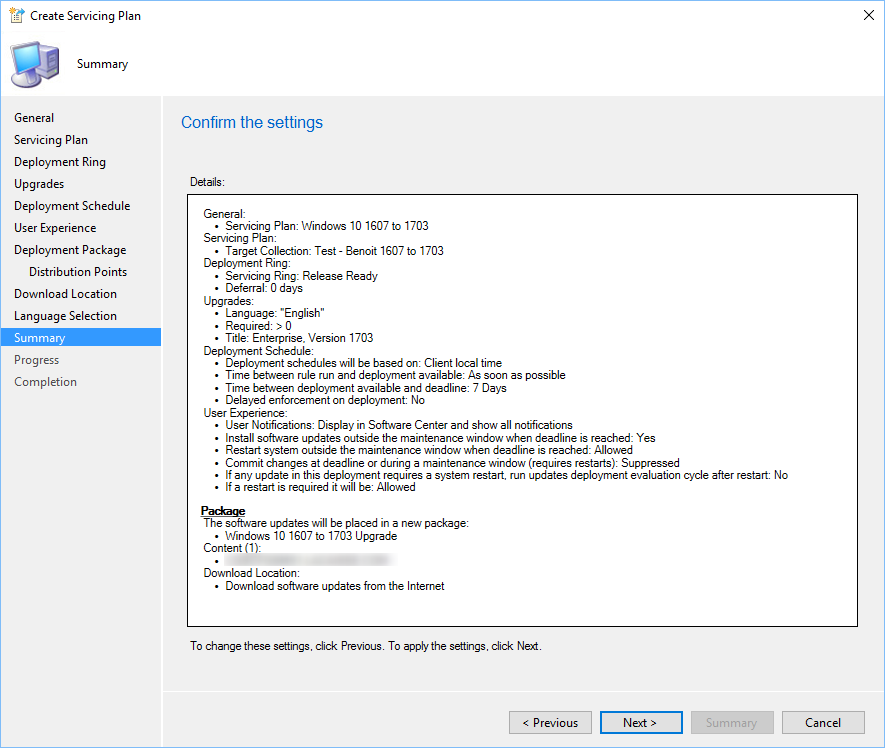Click 'If a restart is required' line
885x748 pixels.
pyautogui.click(x=320, y=487)
